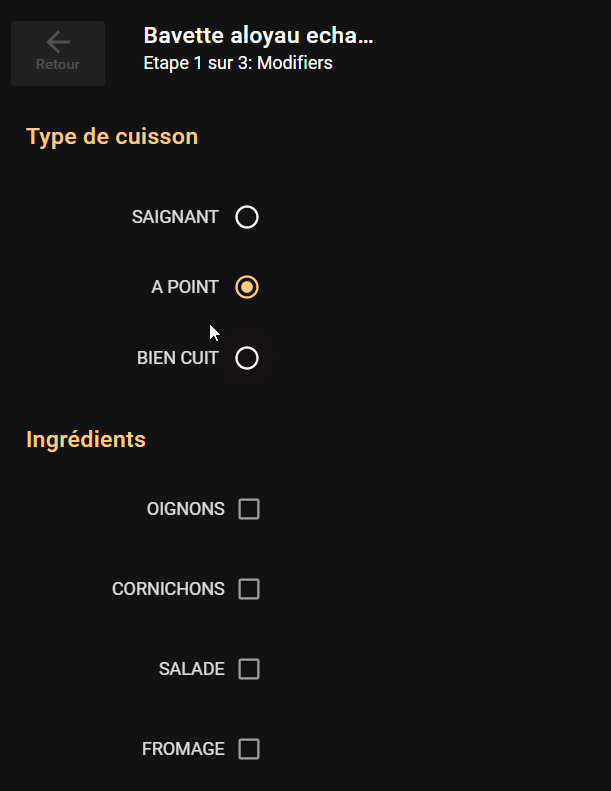Click the CORNICHONS text label
This screenshot has height=791, width=611.
(168, 589)
